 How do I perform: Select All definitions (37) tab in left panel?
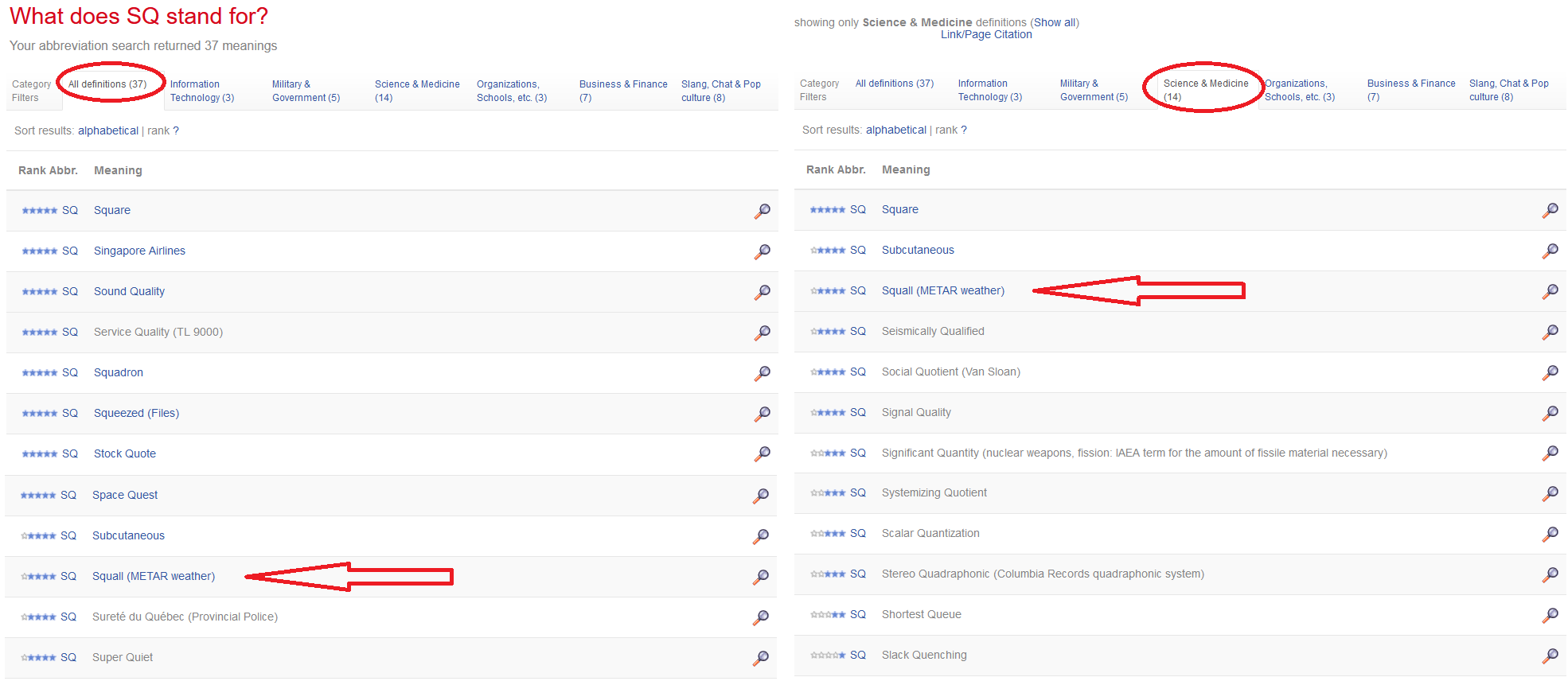[107, 84]
